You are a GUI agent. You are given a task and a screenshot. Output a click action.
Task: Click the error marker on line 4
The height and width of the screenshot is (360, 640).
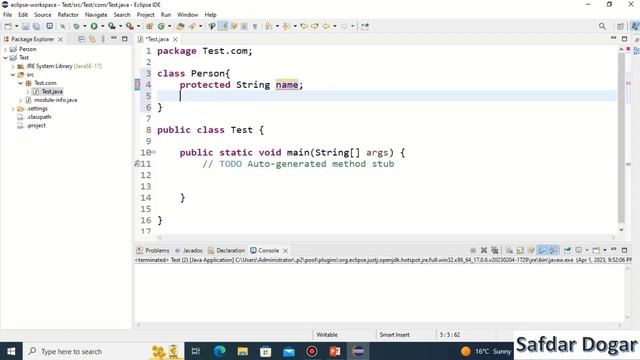click(138, 84)
